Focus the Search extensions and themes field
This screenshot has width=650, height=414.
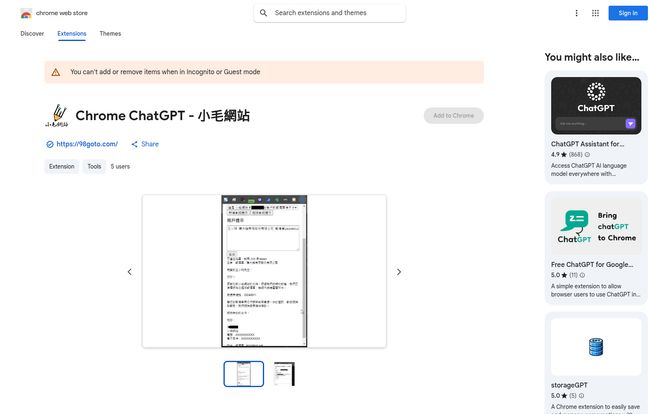[330, 13]
